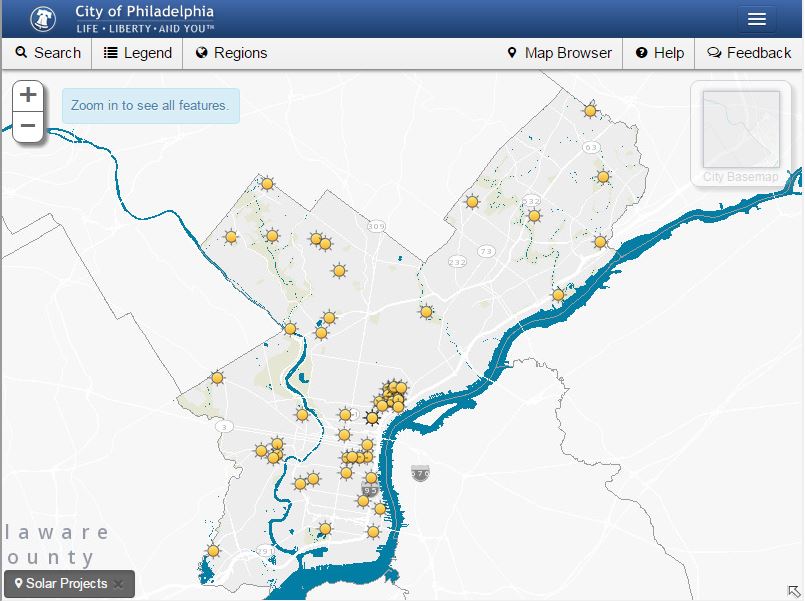The height and width of the screenshot is (601, 805).
Task: Dismiss the Zoom in notification banner
Action: [x=150, y=105]
